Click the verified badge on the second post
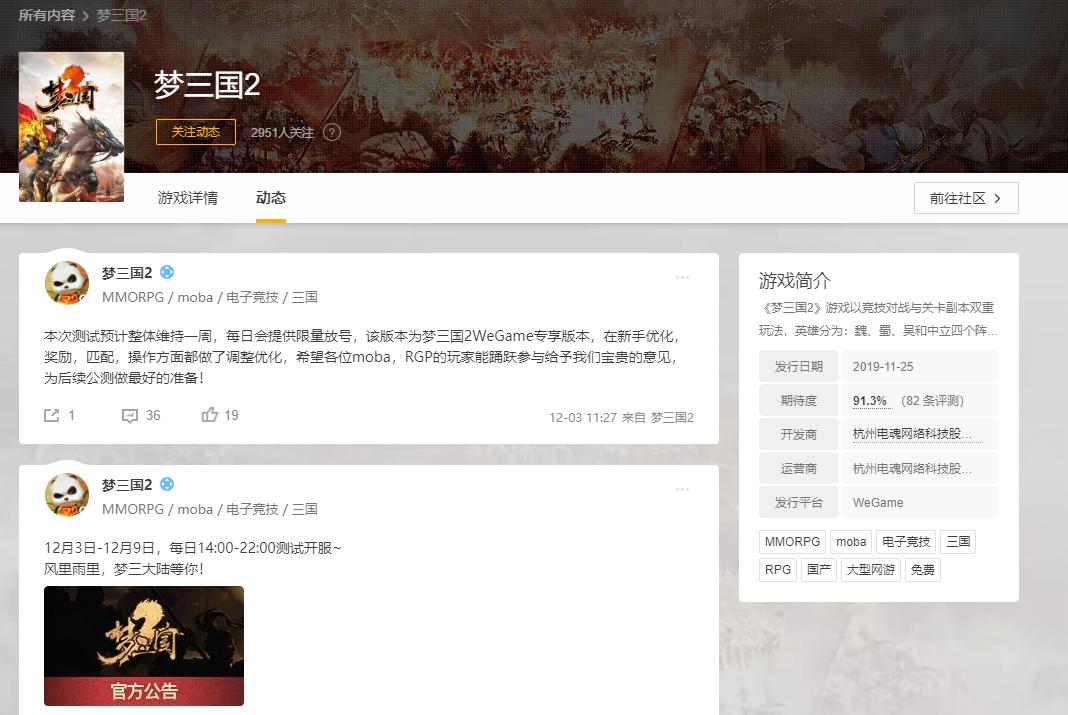 pos(166,483)
